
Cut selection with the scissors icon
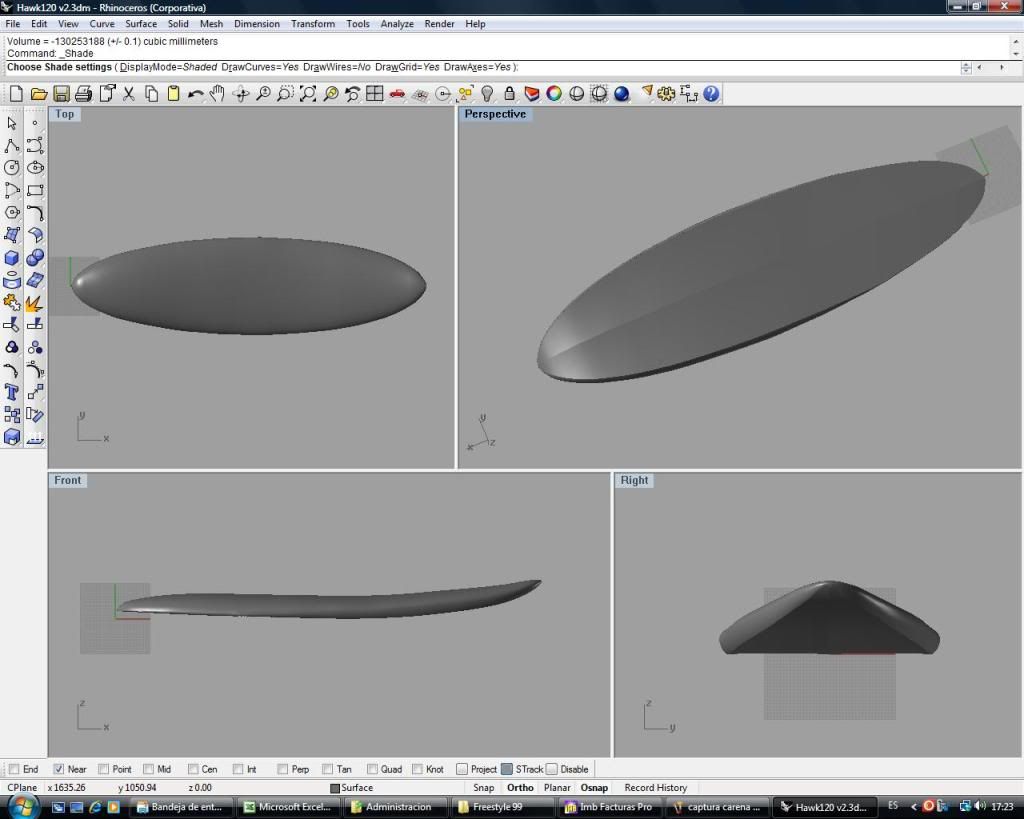point(129,94)
